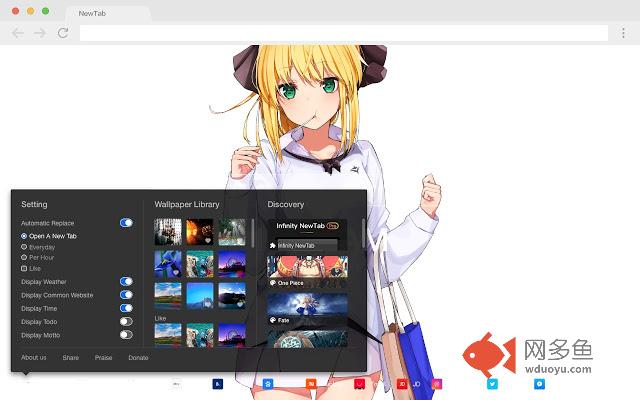Image resolution: width=640 pixels, height=400 pixels.
Task: Open the About us link
Action: [34, 358]
